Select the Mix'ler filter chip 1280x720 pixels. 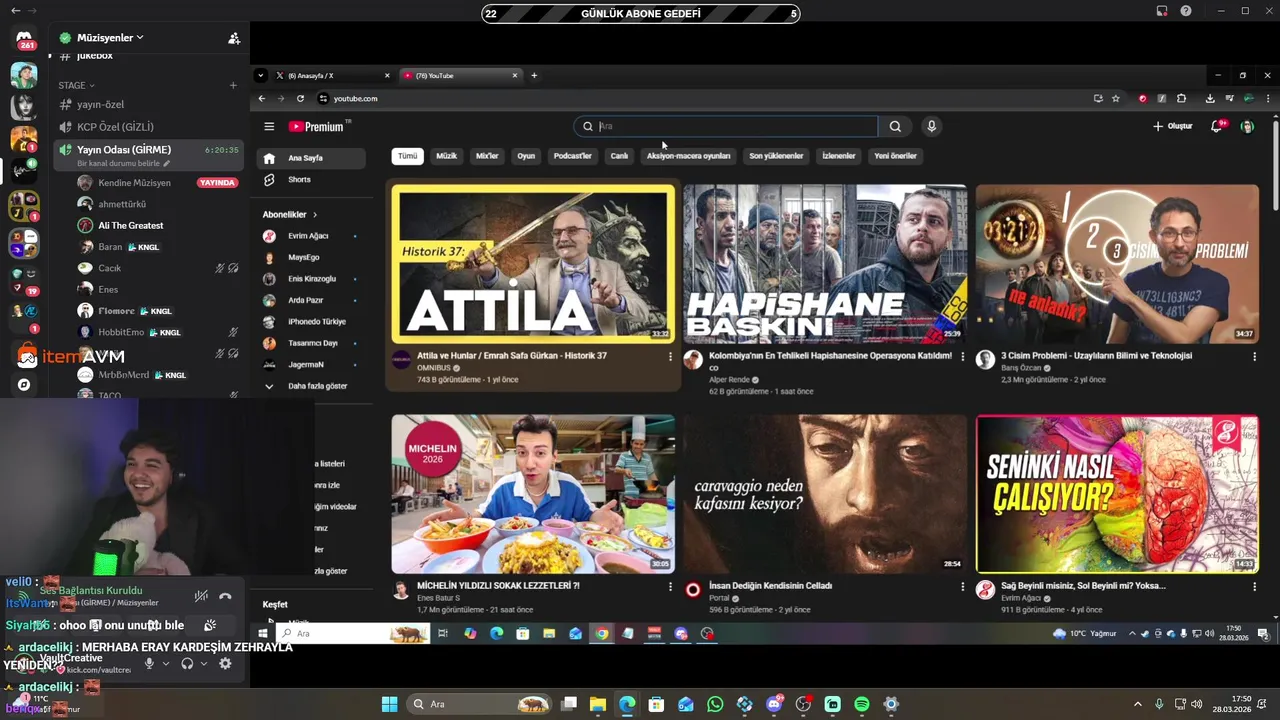click(x=487, y=156)
